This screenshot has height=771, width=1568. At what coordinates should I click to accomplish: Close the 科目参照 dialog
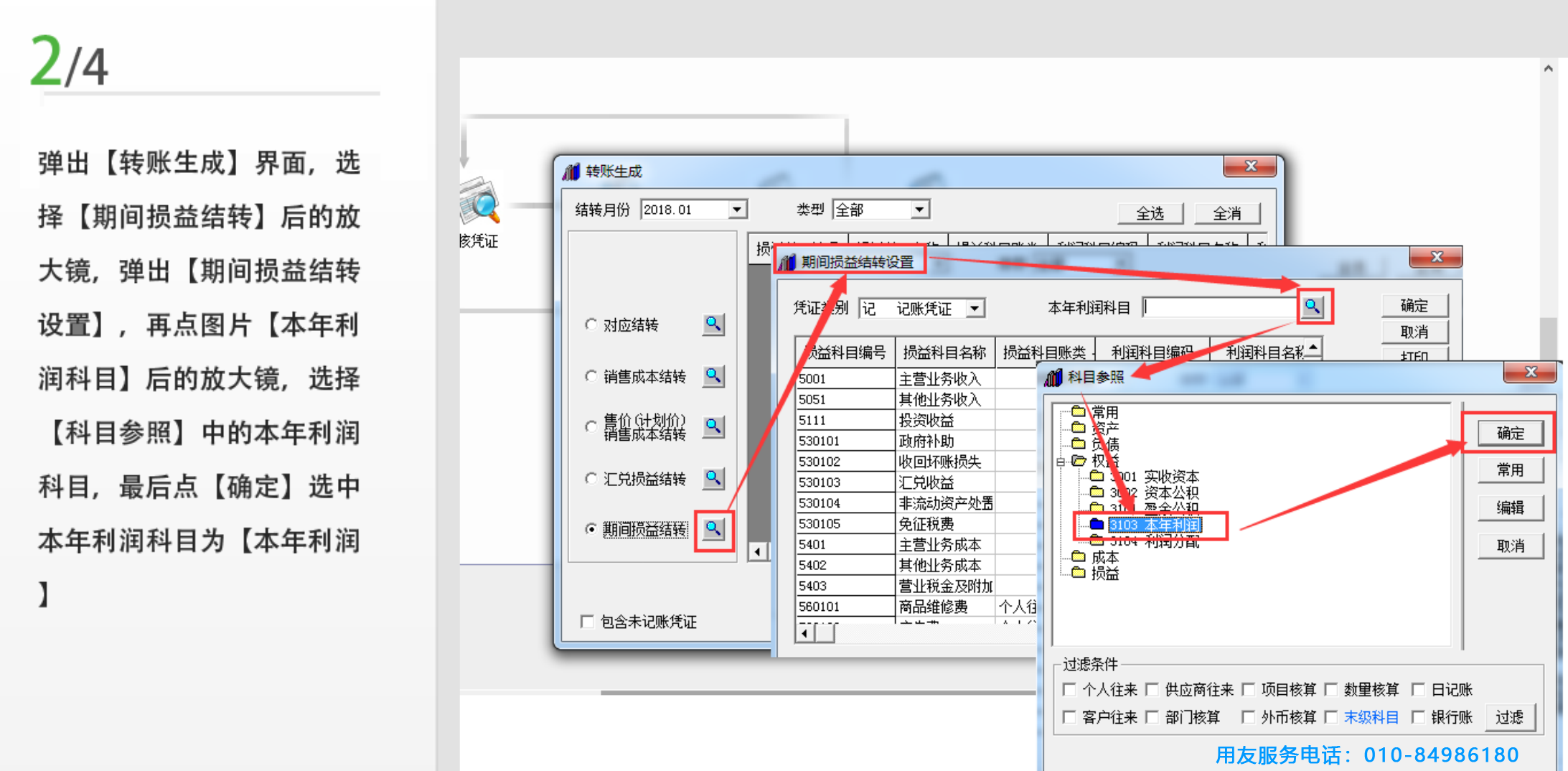[1531, 372]
